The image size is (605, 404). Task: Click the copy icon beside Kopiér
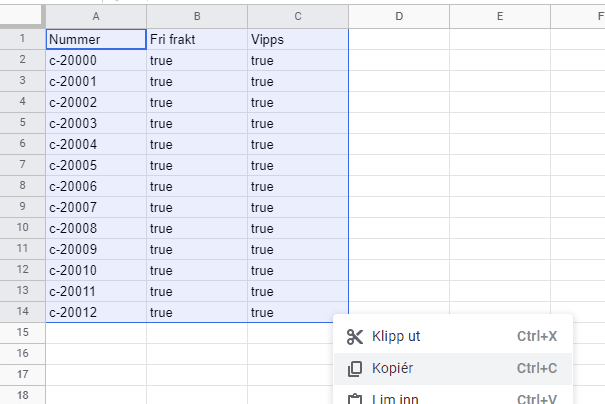355,369
